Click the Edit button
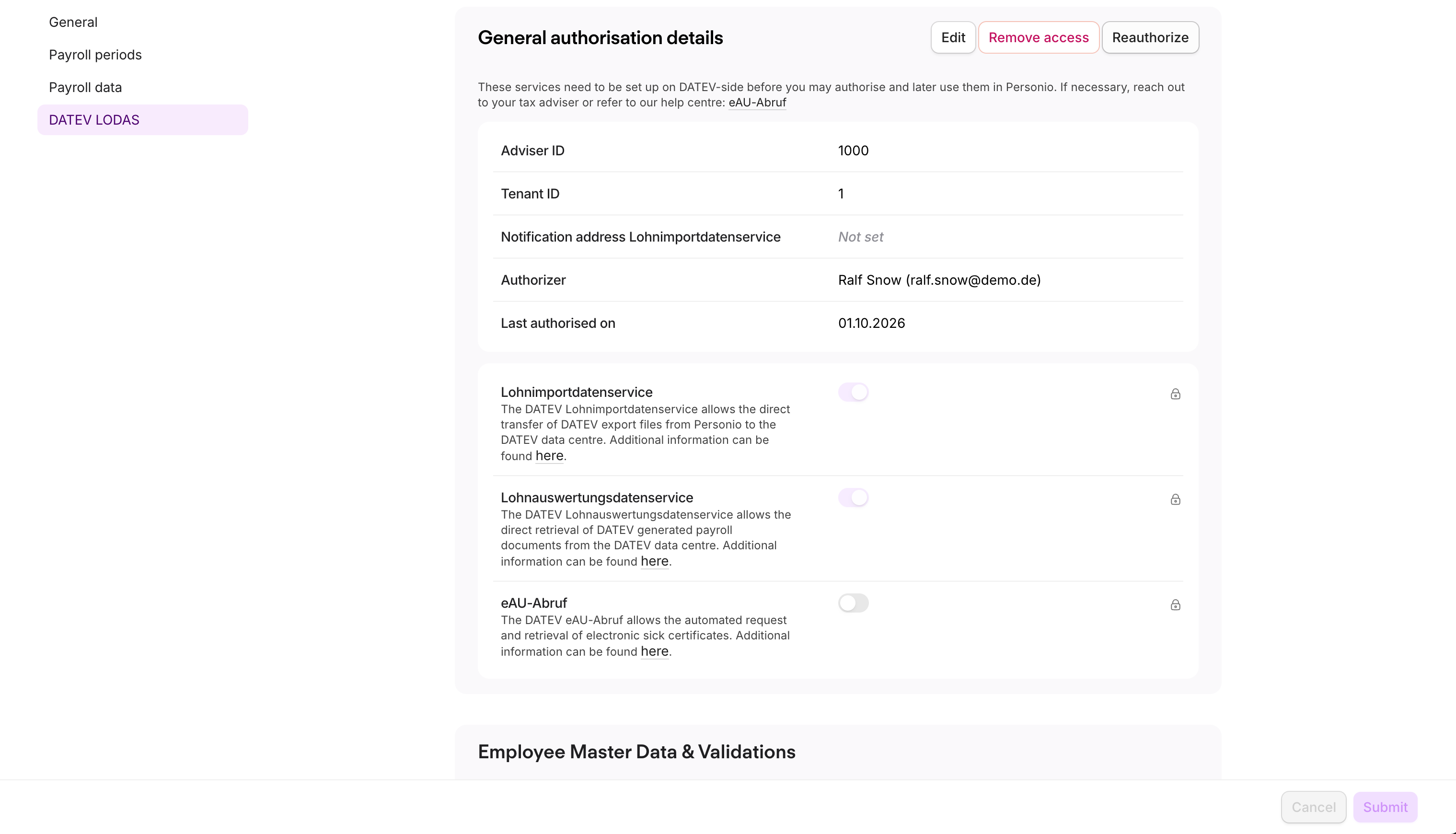 (953, 38)
